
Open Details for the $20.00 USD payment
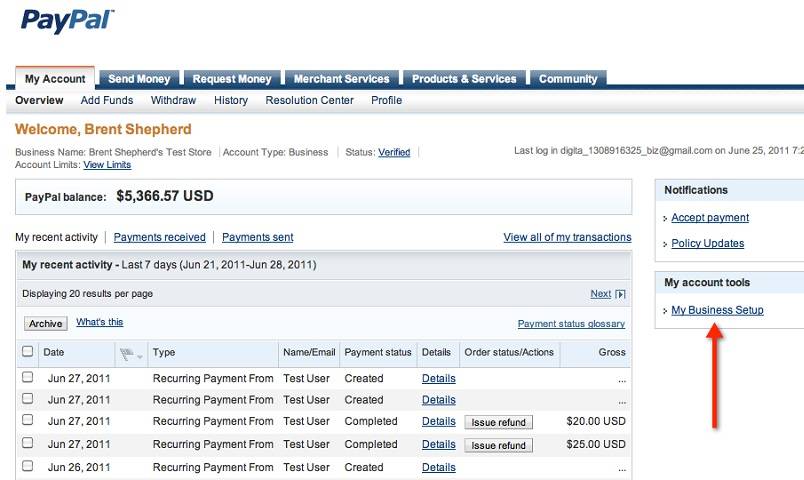tap(438, 421)
